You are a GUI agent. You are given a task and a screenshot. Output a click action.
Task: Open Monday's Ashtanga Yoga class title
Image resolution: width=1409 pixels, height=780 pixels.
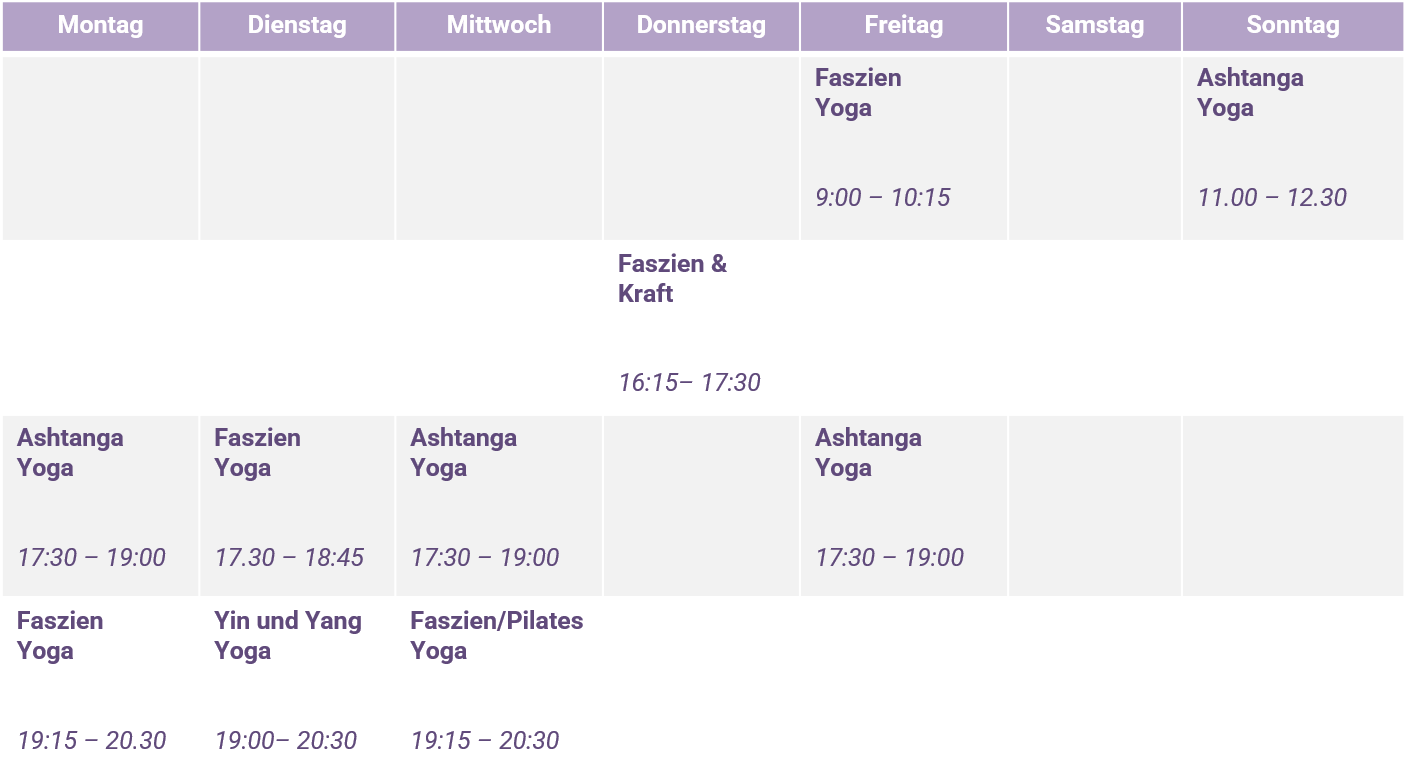70,453
